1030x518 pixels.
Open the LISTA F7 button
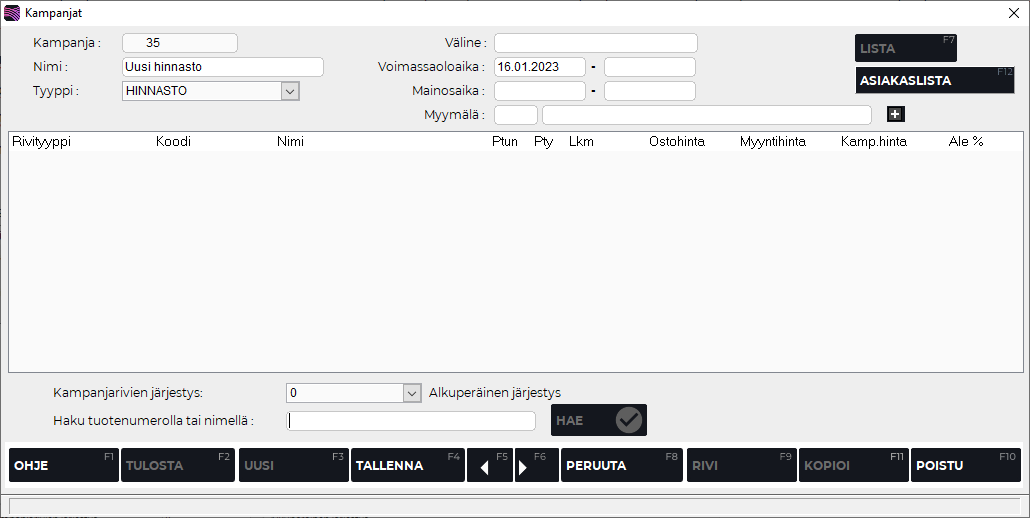(x=906, y=48)
